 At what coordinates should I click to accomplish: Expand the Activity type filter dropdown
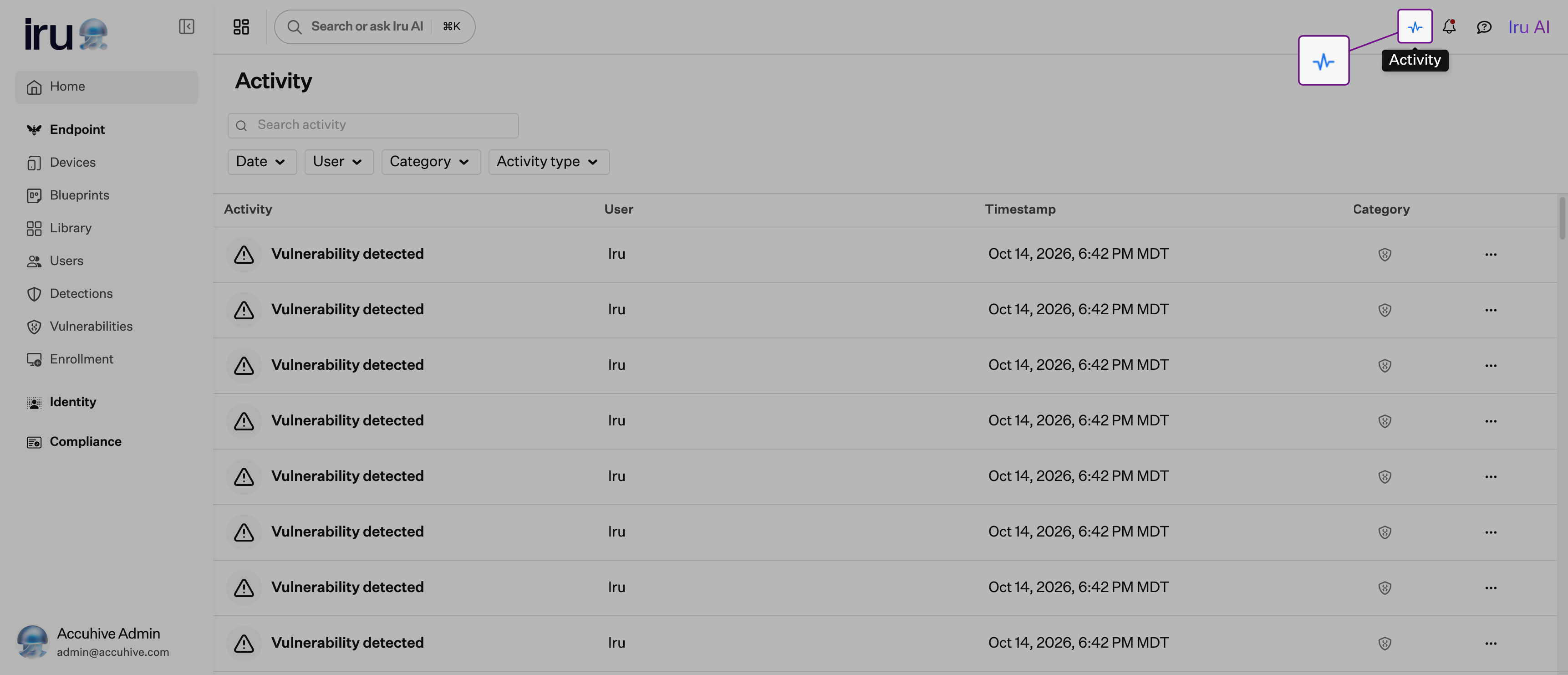pos(549,162)
